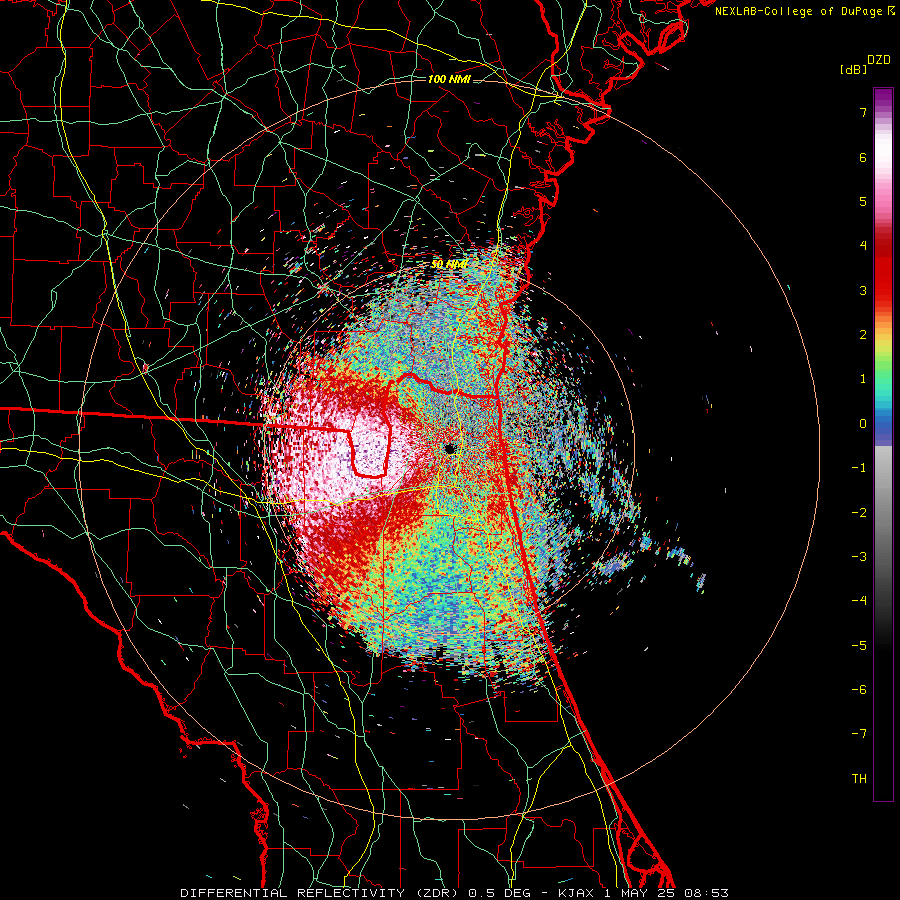
Task: Click the black KJAX radar site dot
Action: pos(450,448)
